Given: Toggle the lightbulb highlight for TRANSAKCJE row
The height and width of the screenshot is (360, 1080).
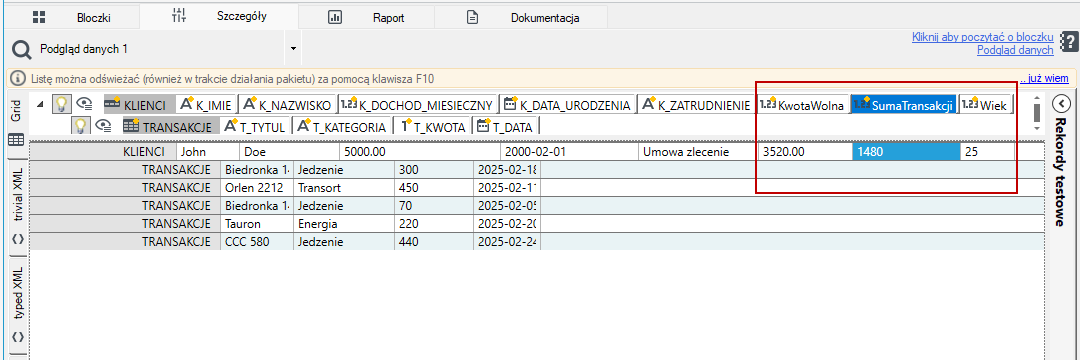Looking at the screenshot, I should pyautogui.click(x=82, y=125).
